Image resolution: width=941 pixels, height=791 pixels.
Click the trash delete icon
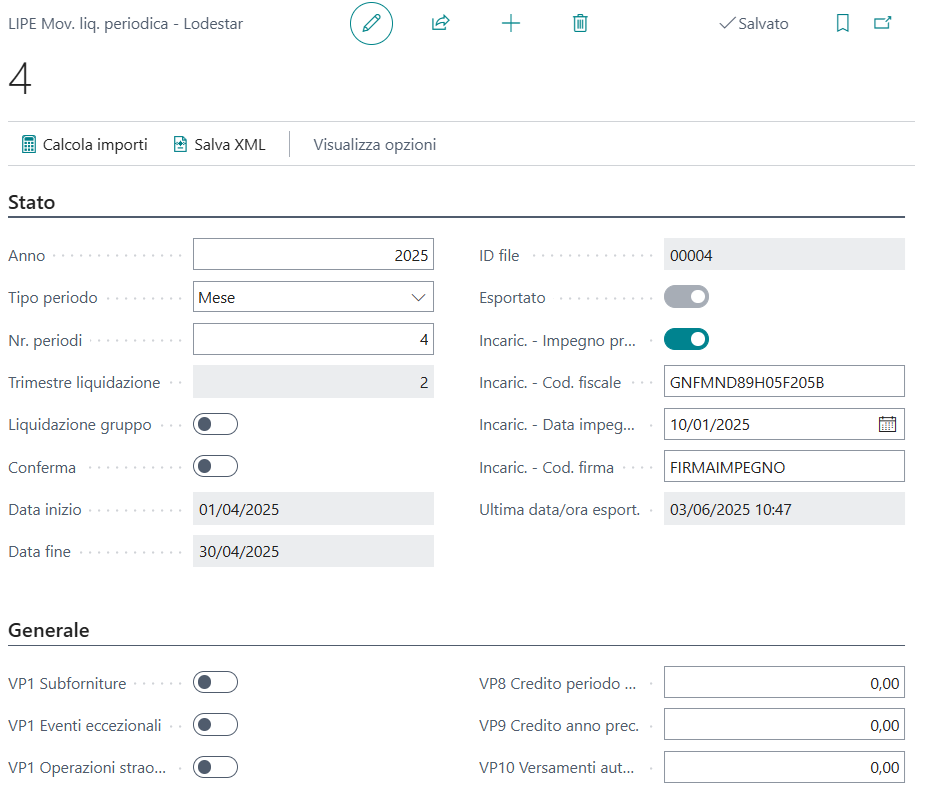coord(580,24)
